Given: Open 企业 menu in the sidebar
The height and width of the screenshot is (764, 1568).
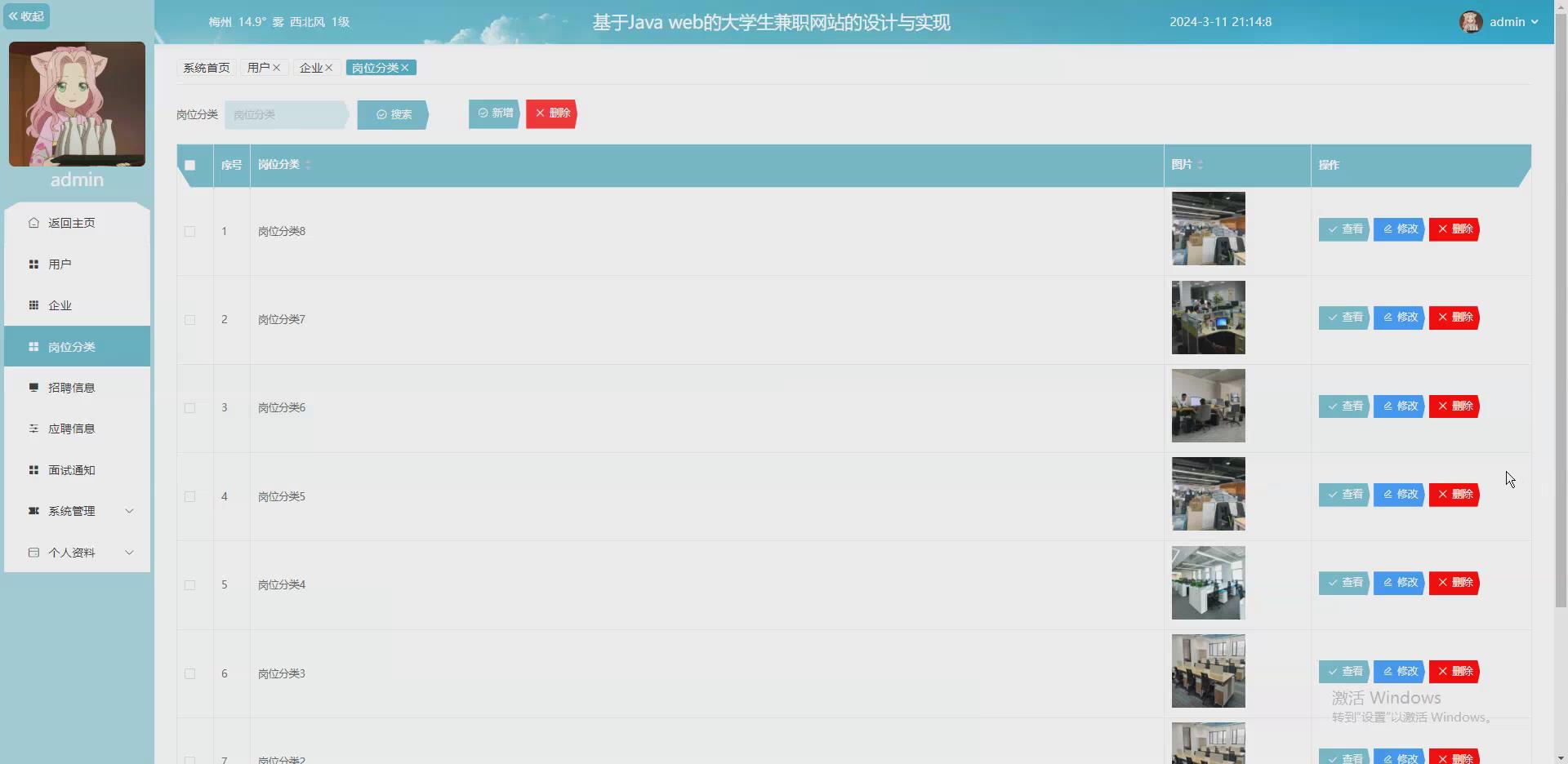Looking at the screenshot, I should pyautogui.click(x=77, y=305).
